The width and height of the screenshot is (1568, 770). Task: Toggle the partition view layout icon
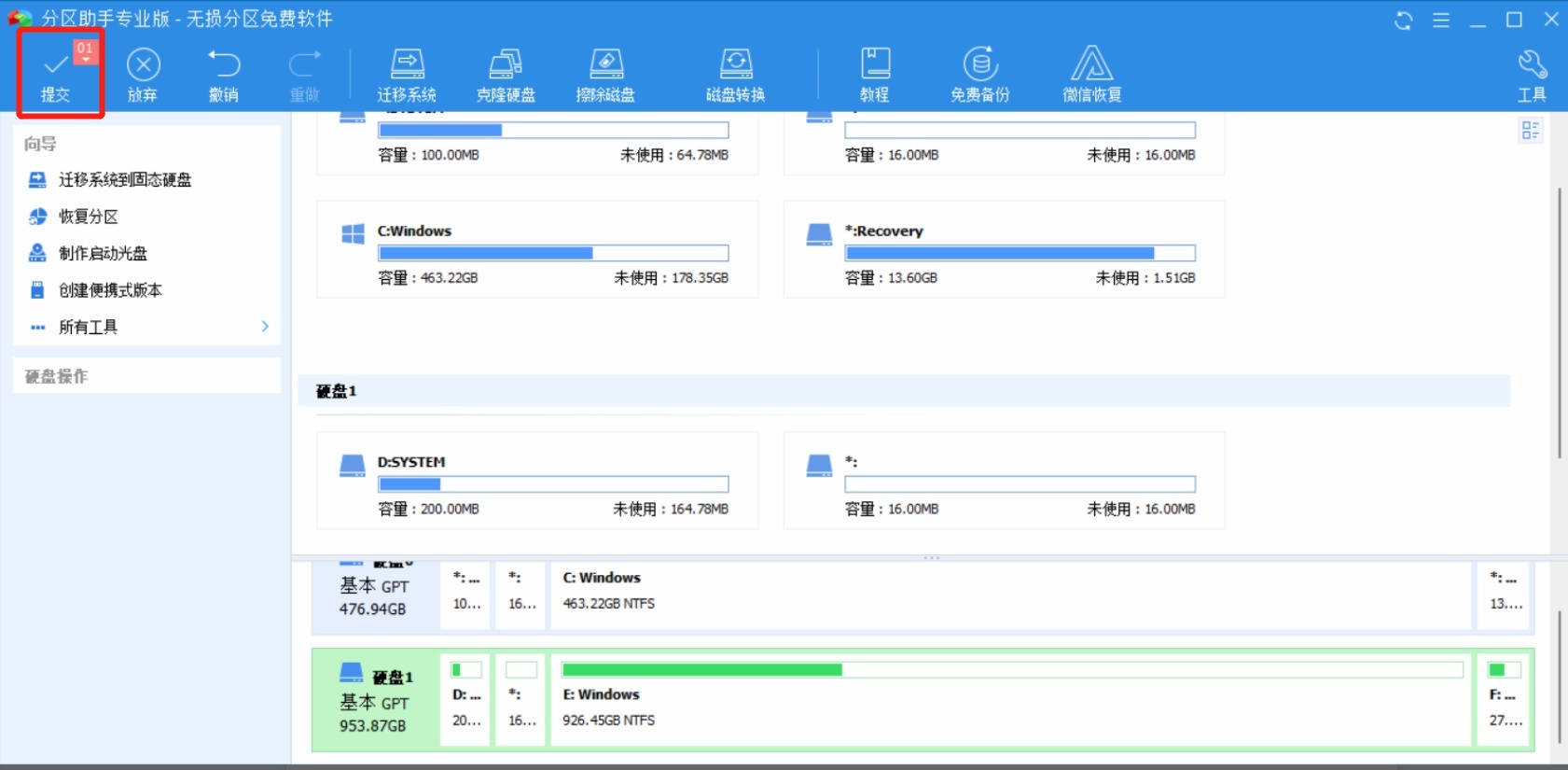pos(1531,131)
